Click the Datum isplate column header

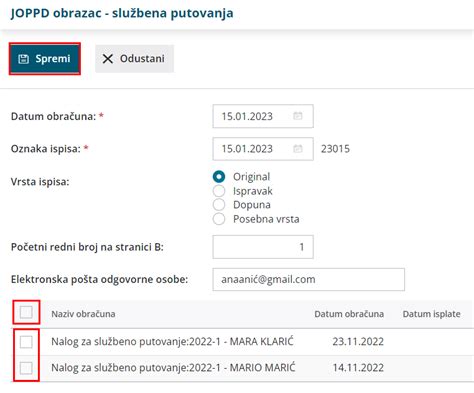click(x=431, y=314)
